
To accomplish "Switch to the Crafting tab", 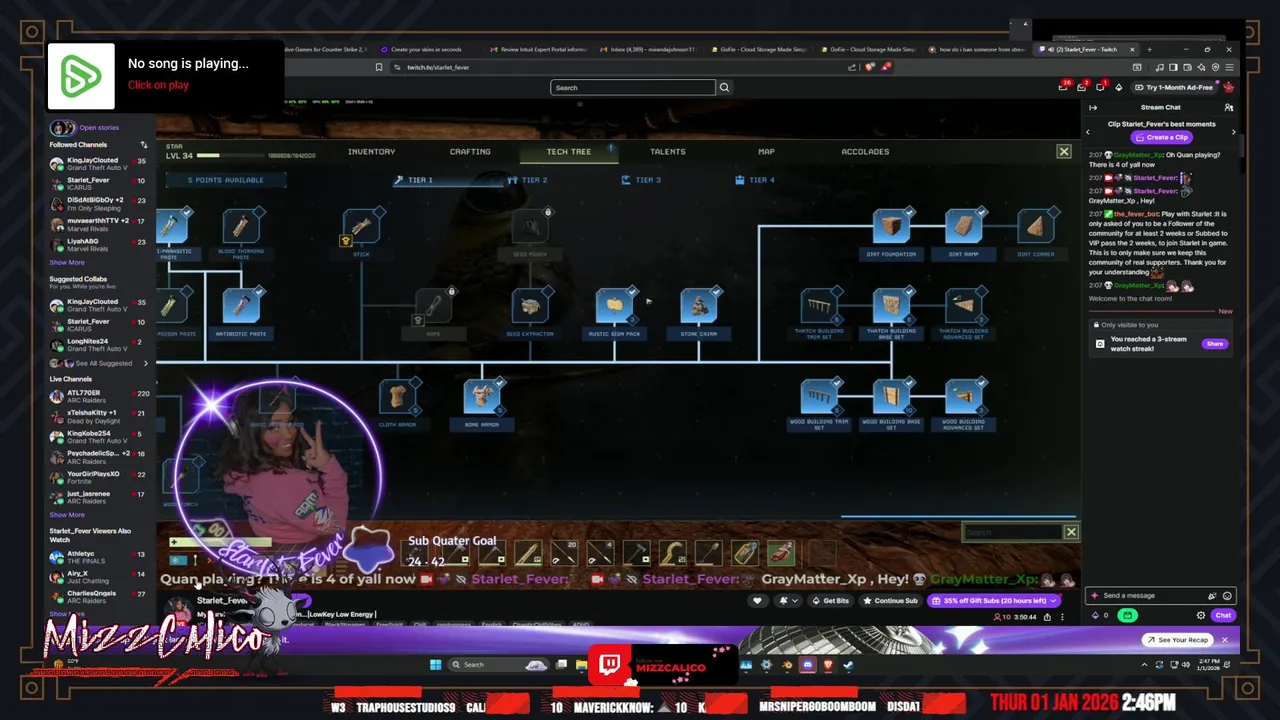I will [470, 152].
